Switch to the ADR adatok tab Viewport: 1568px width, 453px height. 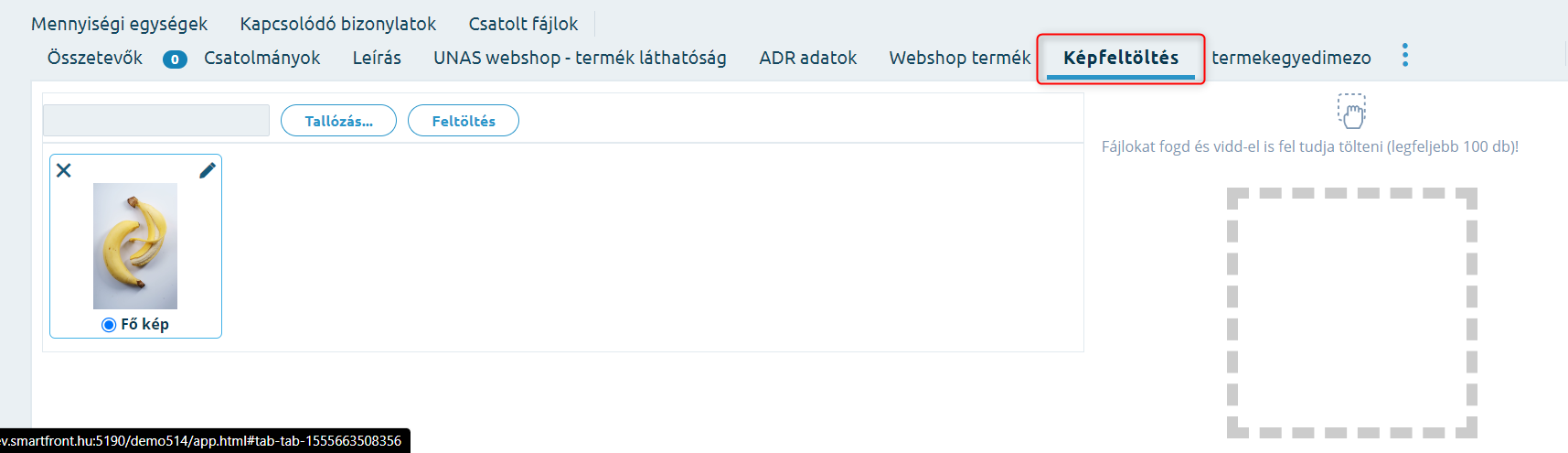(808, 58)
